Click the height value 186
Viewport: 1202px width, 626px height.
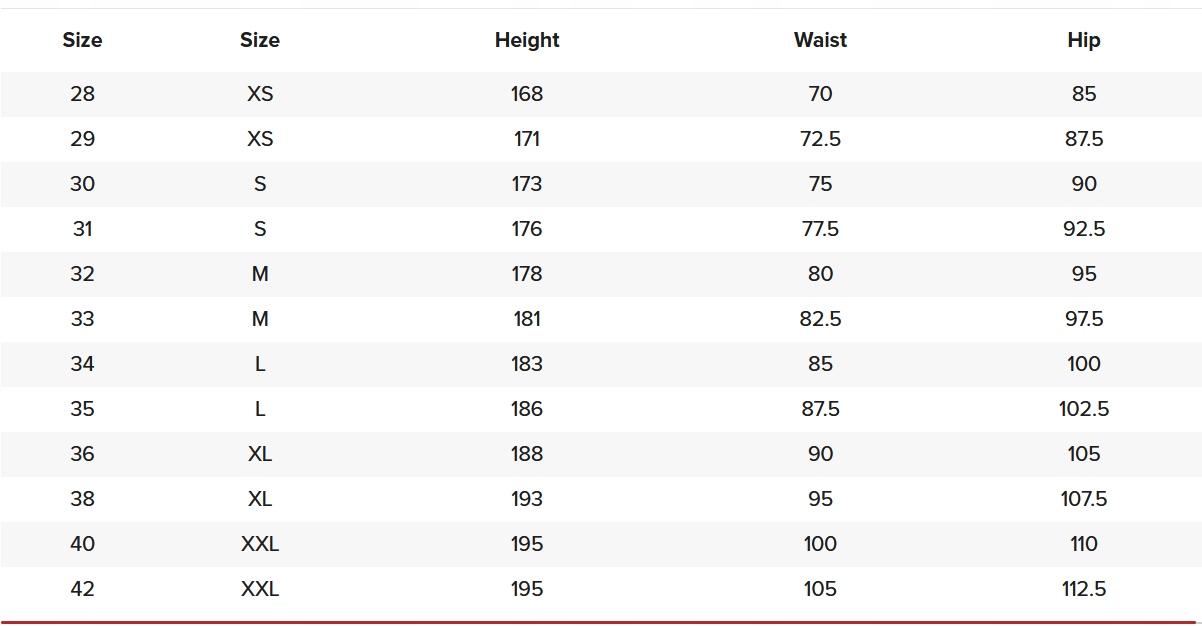click(x=527, y=409)
